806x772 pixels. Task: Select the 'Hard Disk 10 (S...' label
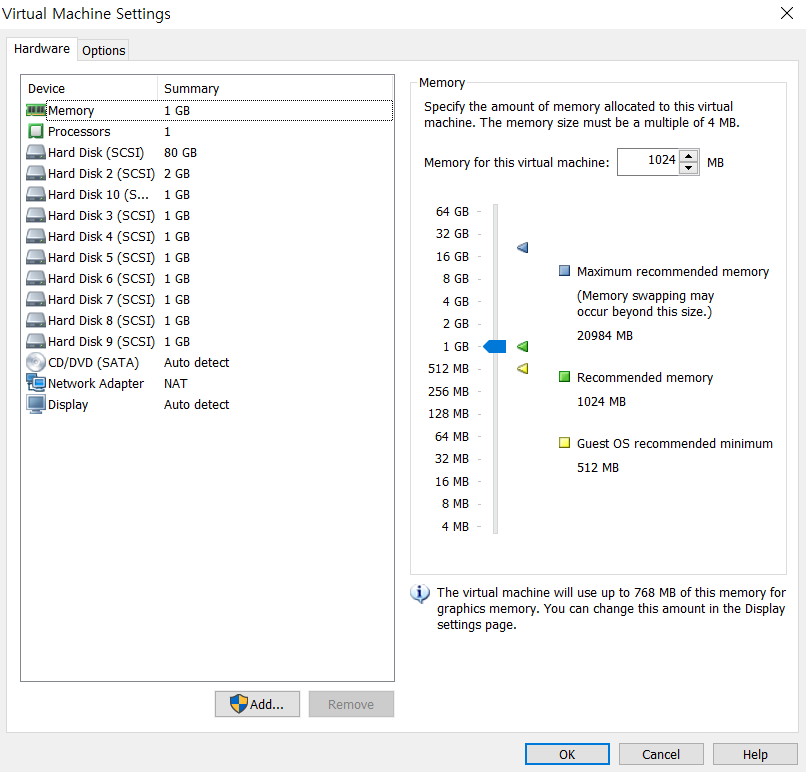click(x=98, y=195)
